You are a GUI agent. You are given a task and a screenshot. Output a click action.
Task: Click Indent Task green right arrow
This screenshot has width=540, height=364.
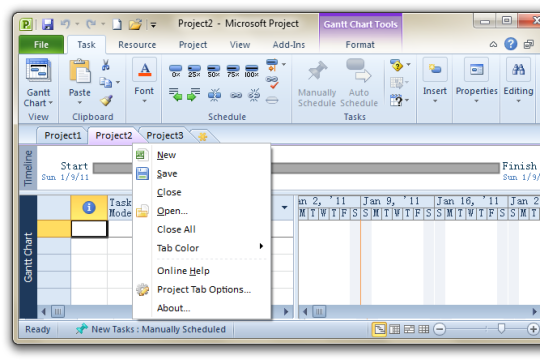click(194, 94)
